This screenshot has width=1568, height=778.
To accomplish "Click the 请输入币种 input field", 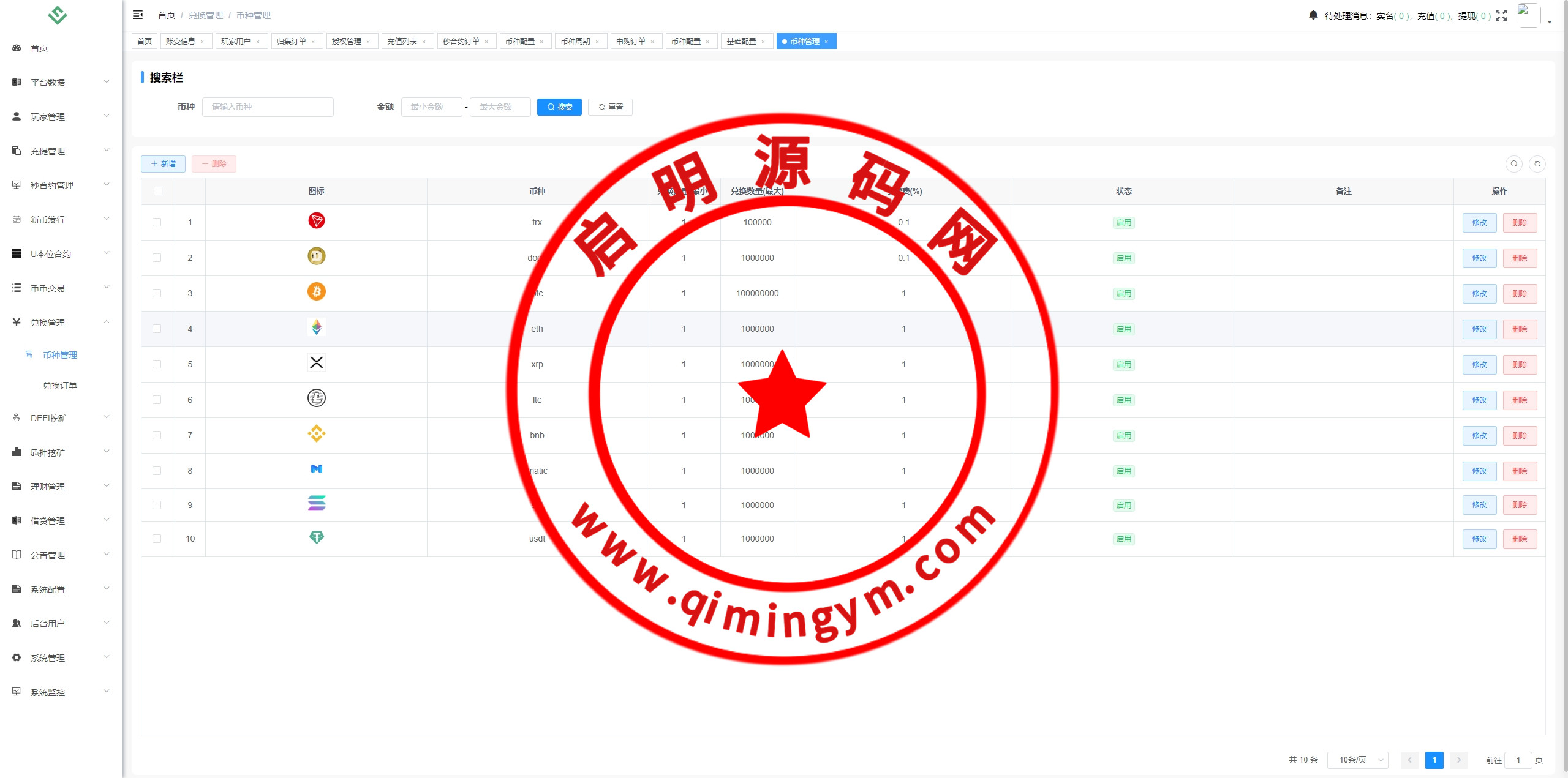I will [268, 107].
